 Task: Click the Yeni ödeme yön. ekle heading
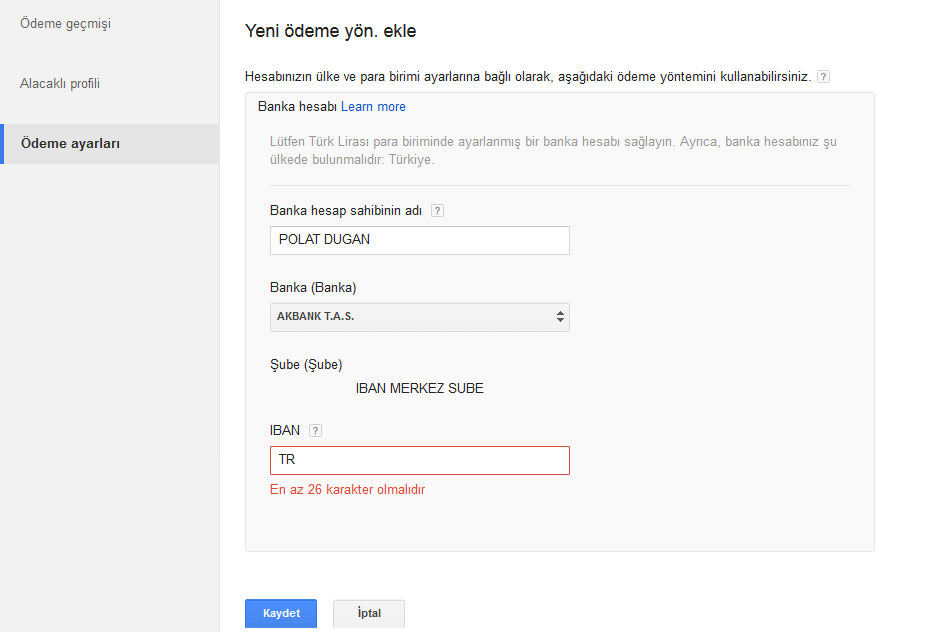(x=330, y=31)
